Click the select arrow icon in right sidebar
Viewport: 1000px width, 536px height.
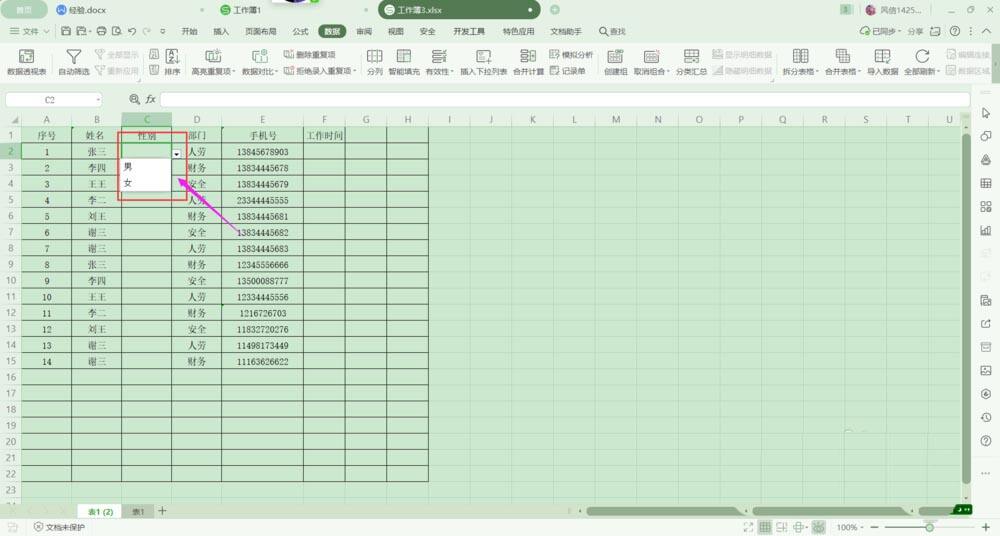click(x=985, y=113)
